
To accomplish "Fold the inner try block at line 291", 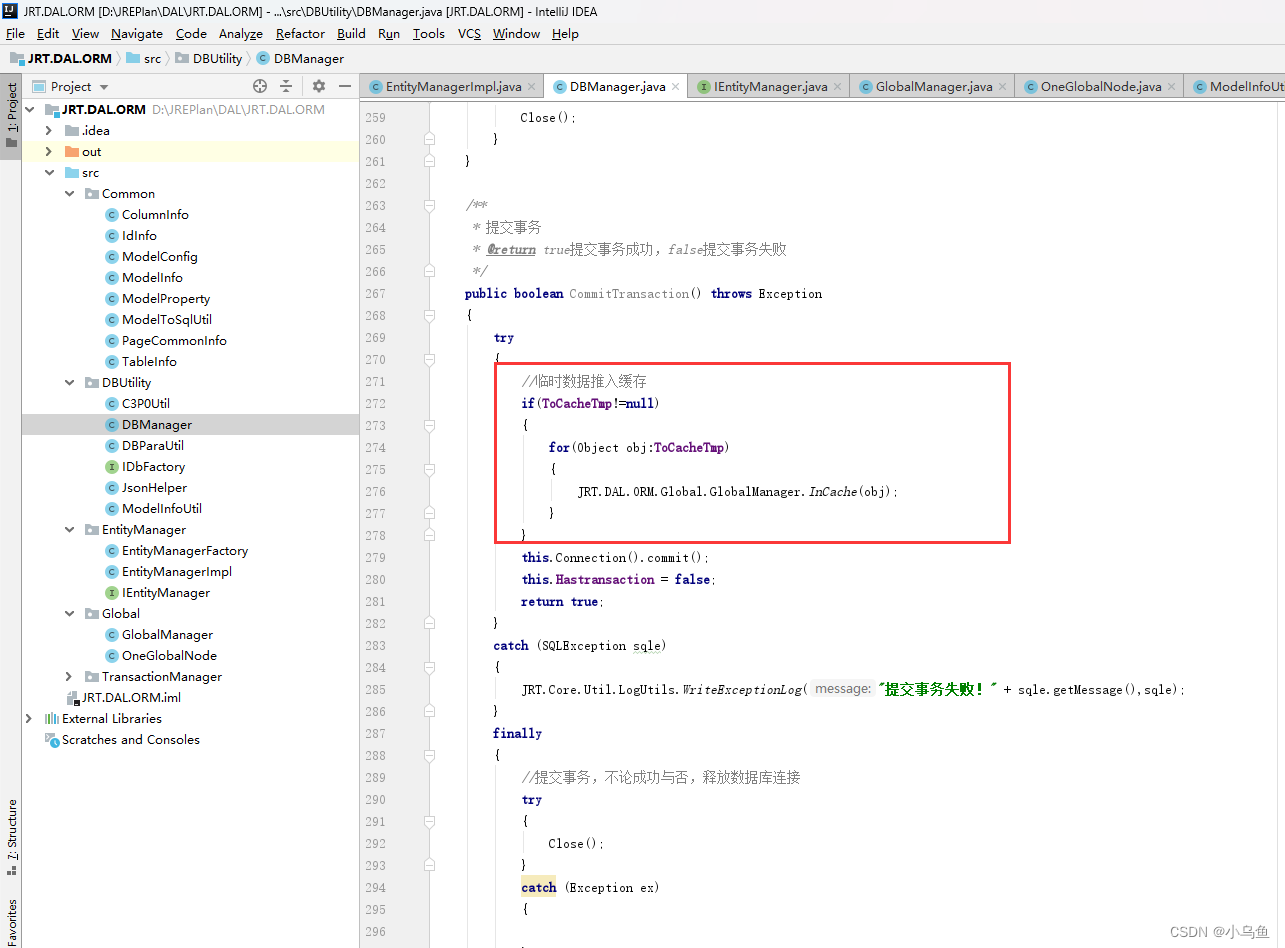I will point(429,821).
